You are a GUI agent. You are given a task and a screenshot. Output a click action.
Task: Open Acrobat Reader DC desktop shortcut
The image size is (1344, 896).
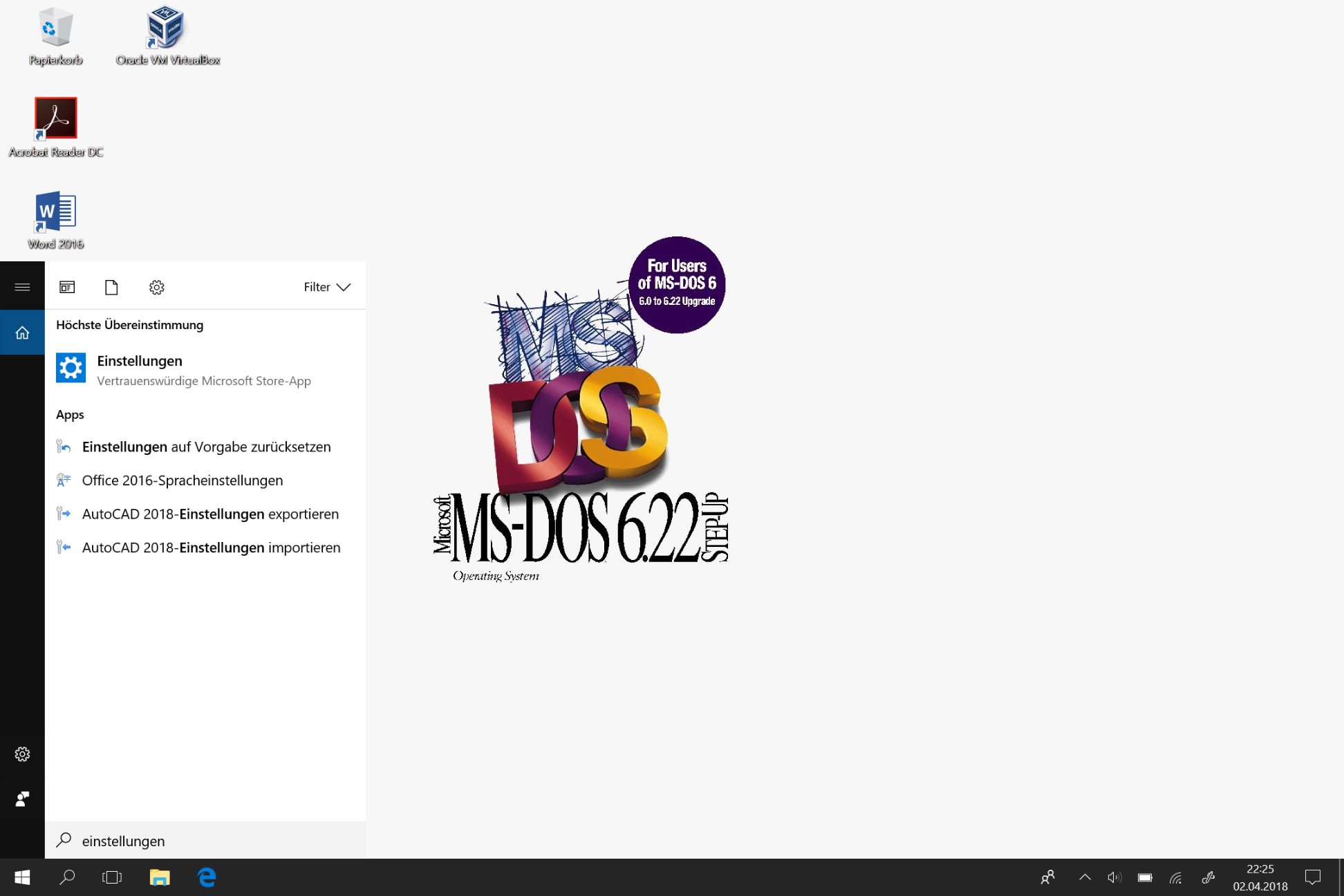pos(56,128)
